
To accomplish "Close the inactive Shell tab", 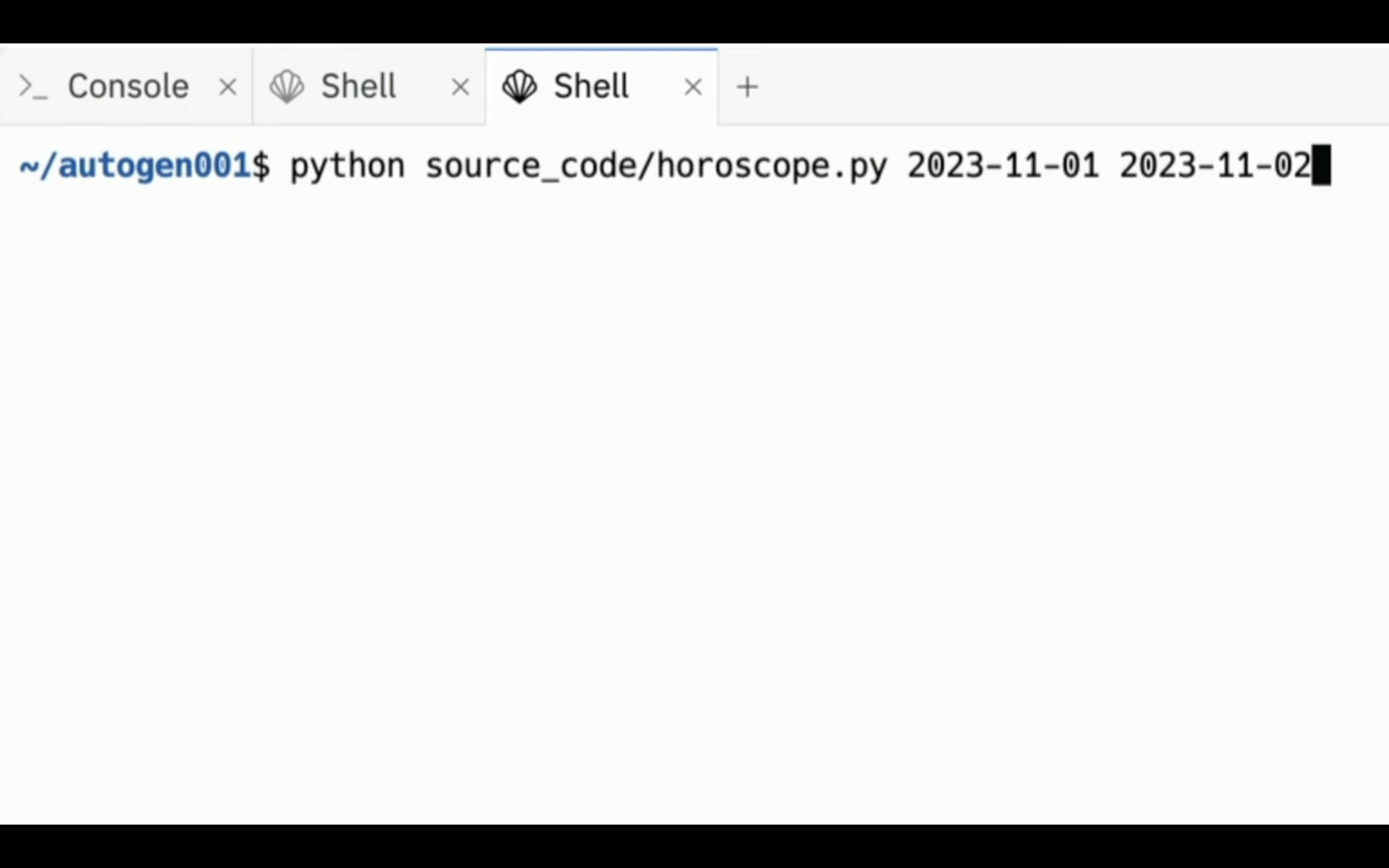I will 460,88.
